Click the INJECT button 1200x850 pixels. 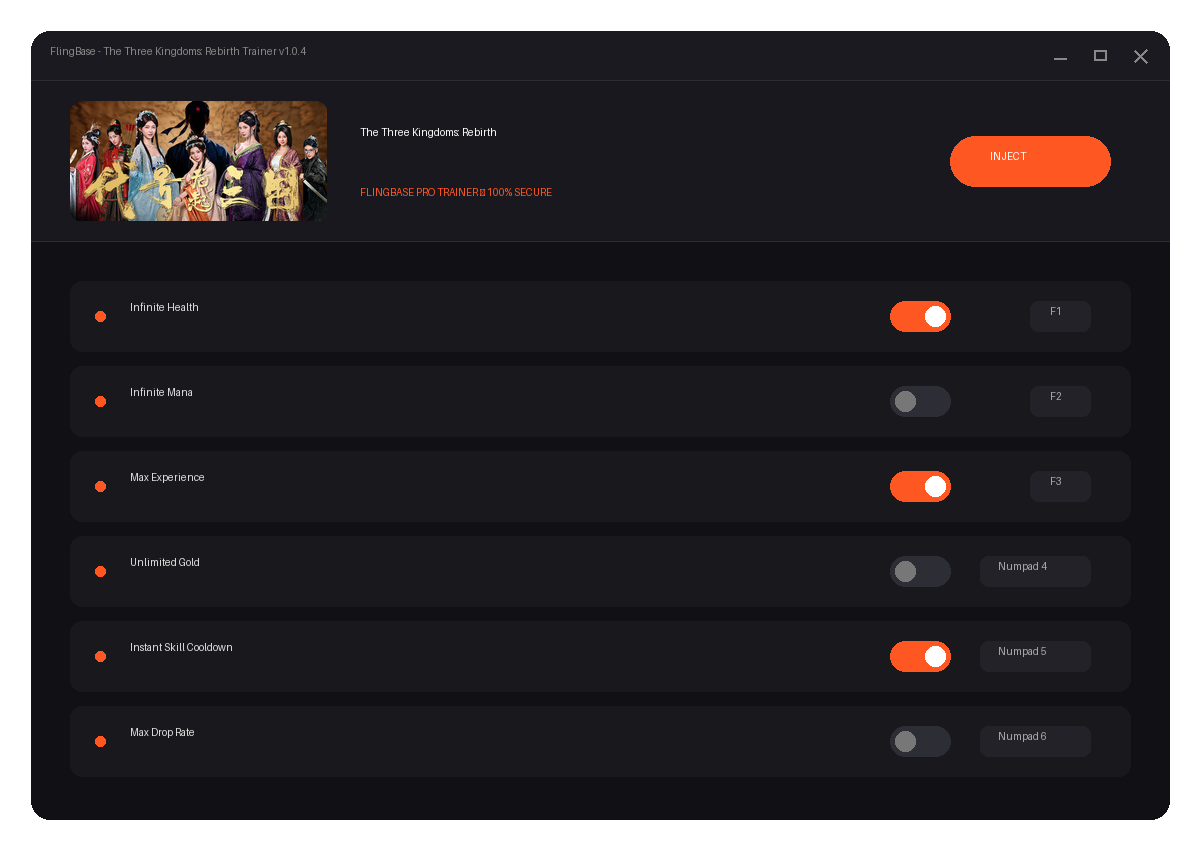1030,161
